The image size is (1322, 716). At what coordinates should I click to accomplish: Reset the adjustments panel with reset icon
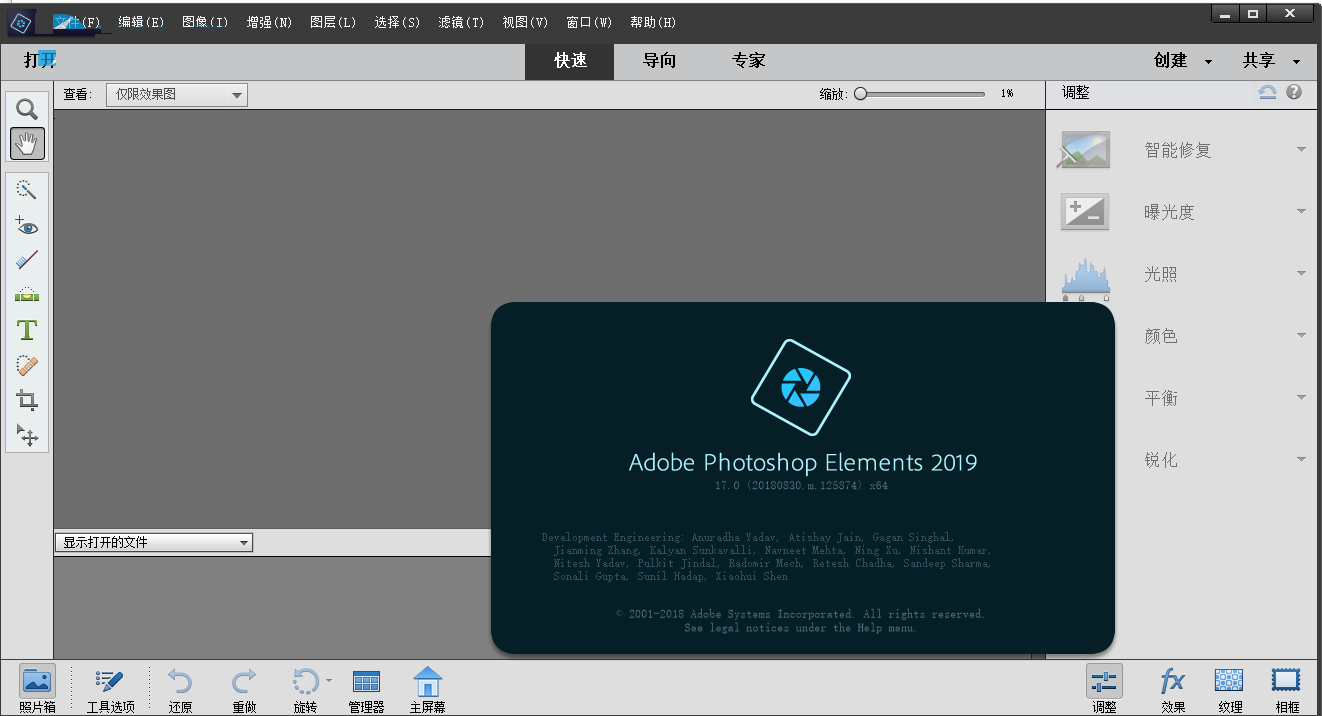(x=1267, y=92)
